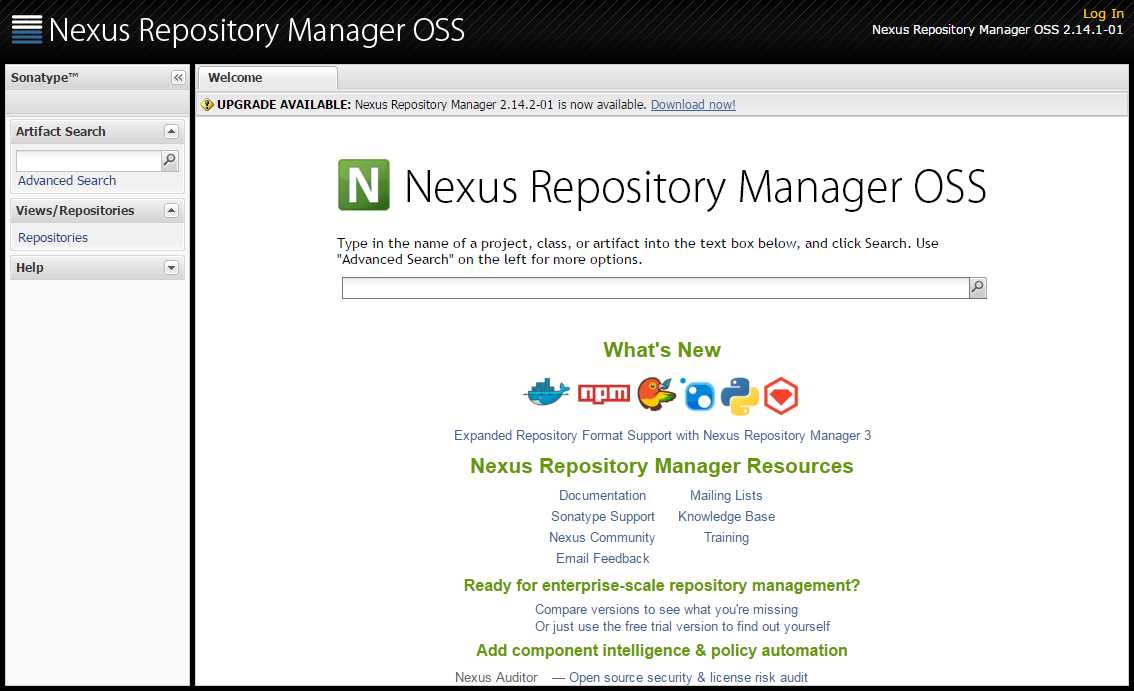Screen dimensions: 1134x691
Task: Open the Repositories view
Action: click(x=53, y=237)
